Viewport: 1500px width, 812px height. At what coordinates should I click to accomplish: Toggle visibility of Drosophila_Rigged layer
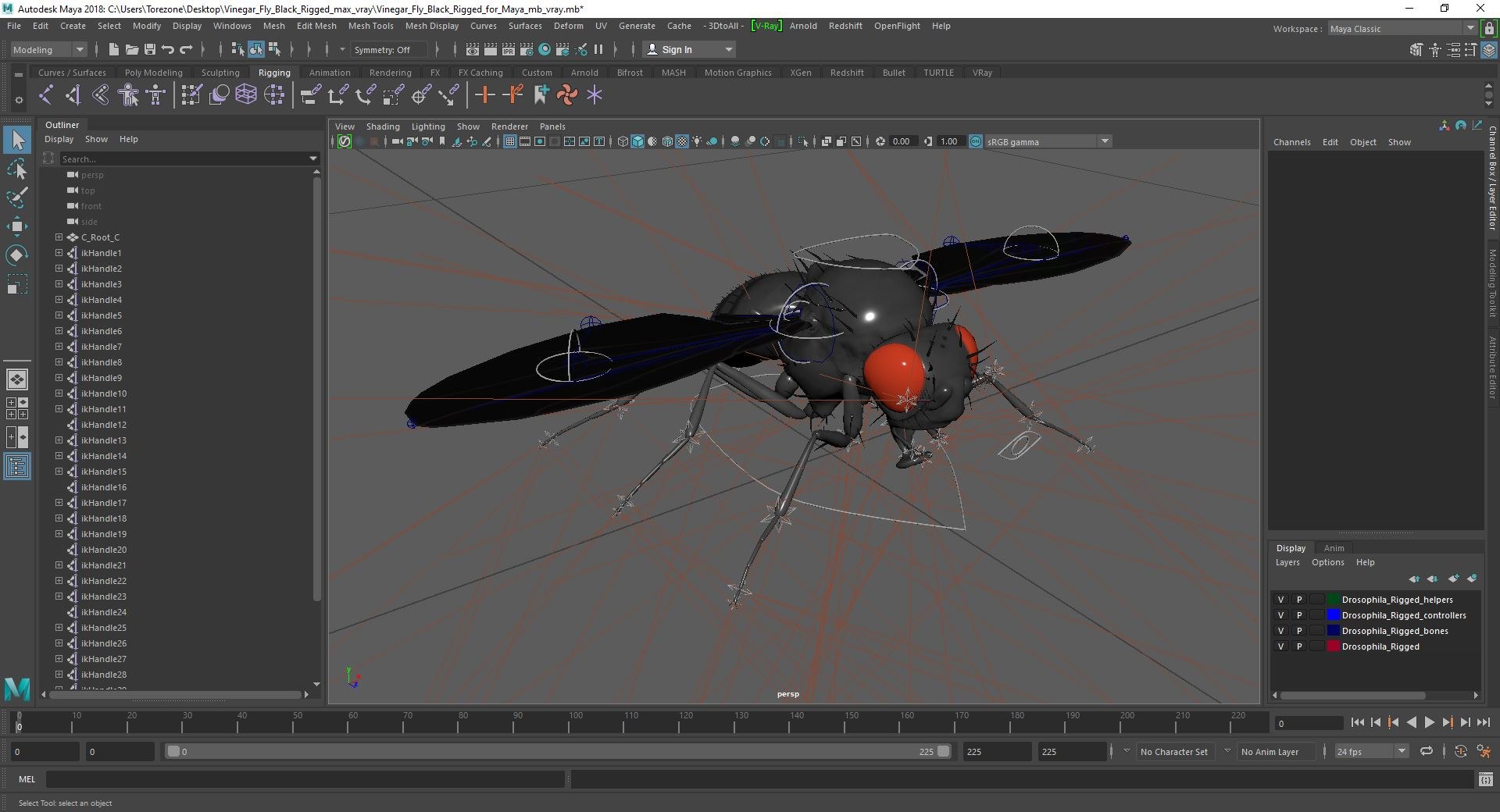coord(1280,646)
